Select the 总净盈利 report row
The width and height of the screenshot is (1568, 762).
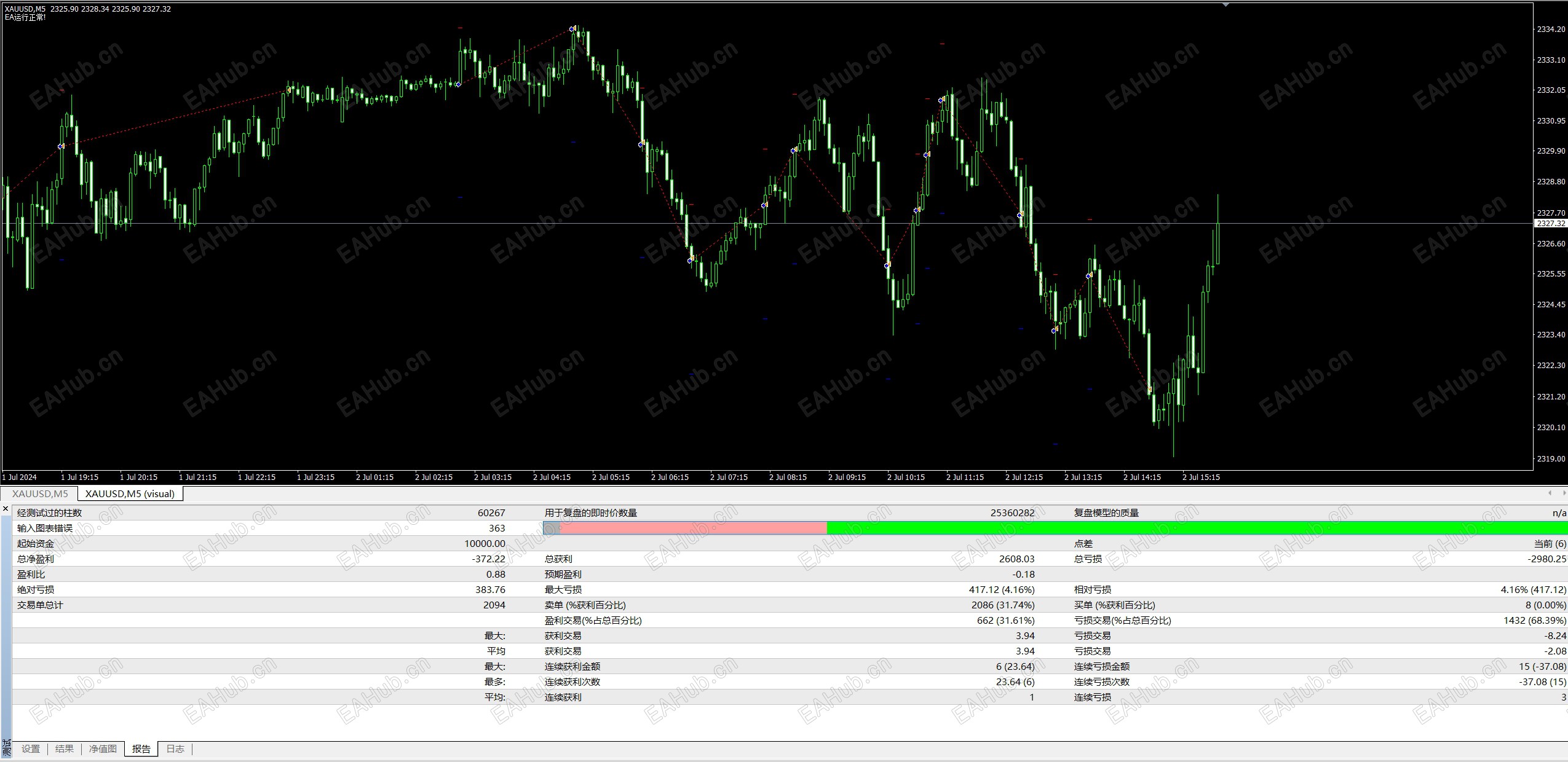36,559
